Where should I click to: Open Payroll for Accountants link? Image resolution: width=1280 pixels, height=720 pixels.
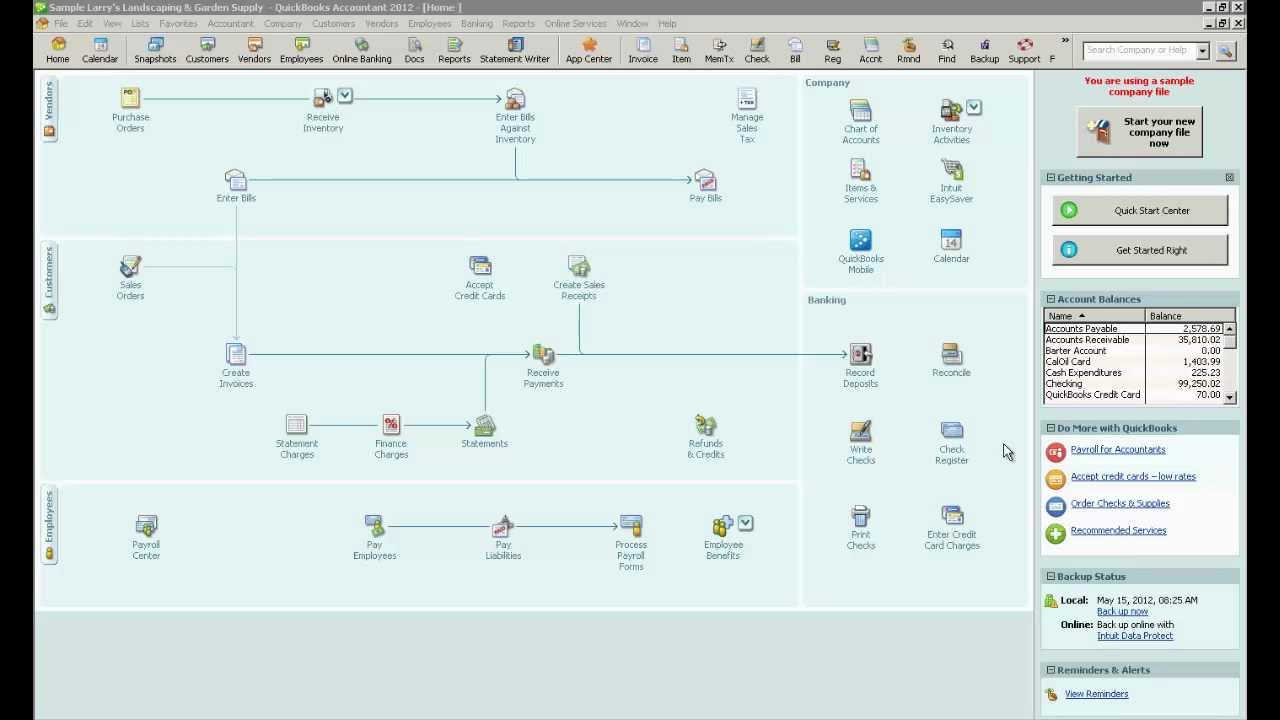(x=1118, y=450)
